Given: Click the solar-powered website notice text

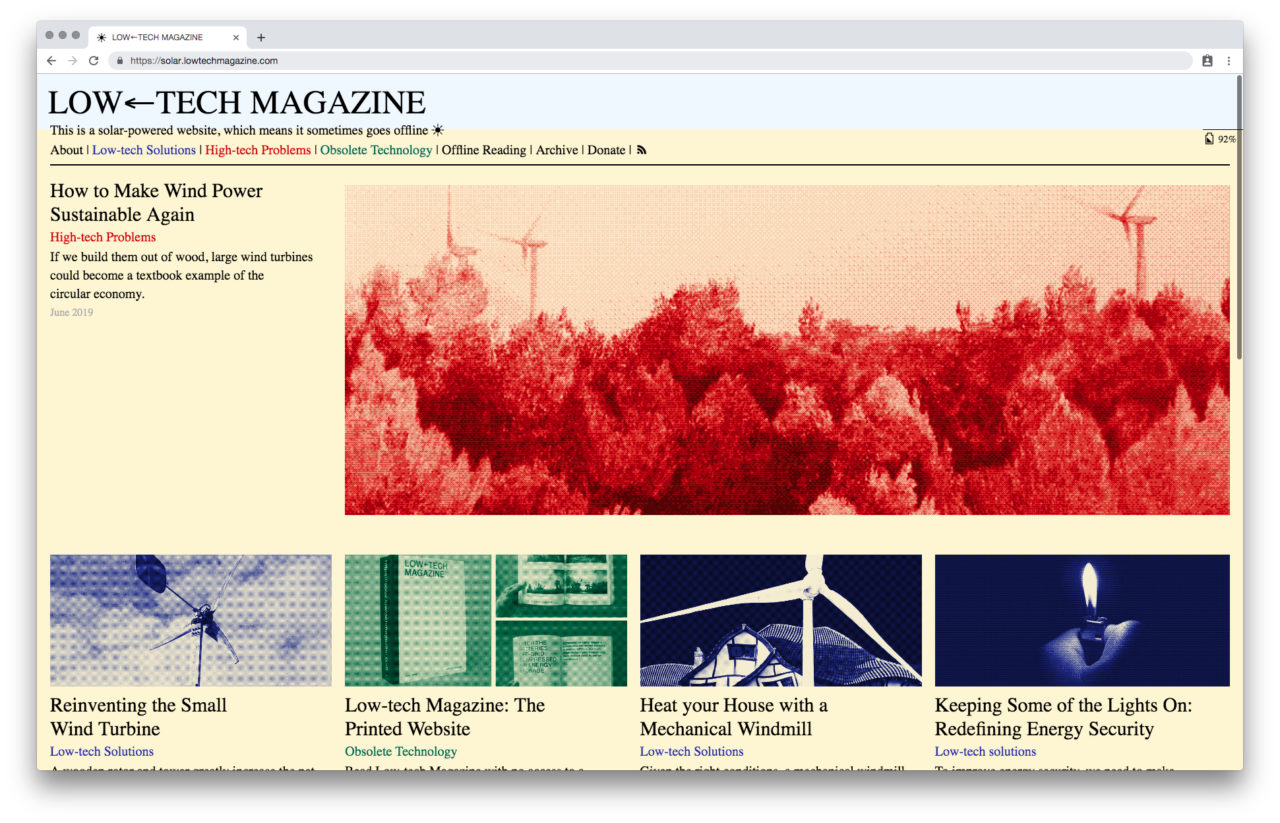Looking at the screenshot, I should [239, 130].
